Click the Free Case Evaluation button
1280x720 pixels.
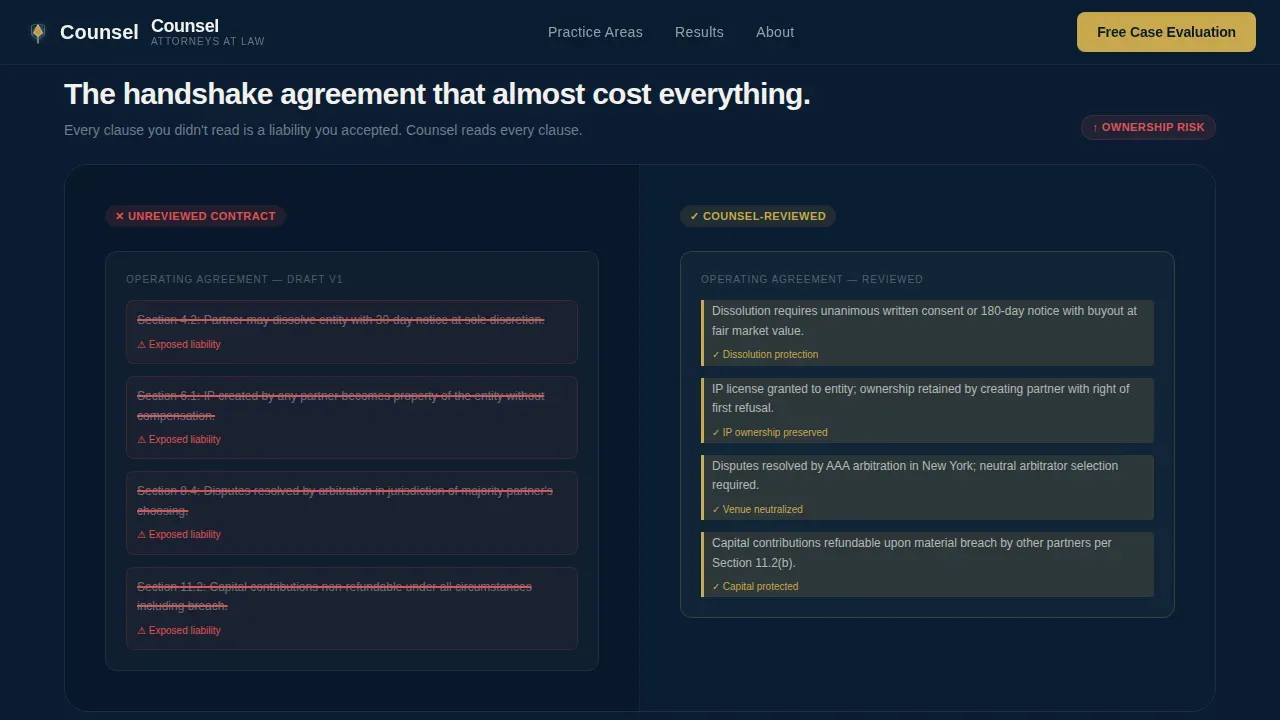click(1166, 32)
